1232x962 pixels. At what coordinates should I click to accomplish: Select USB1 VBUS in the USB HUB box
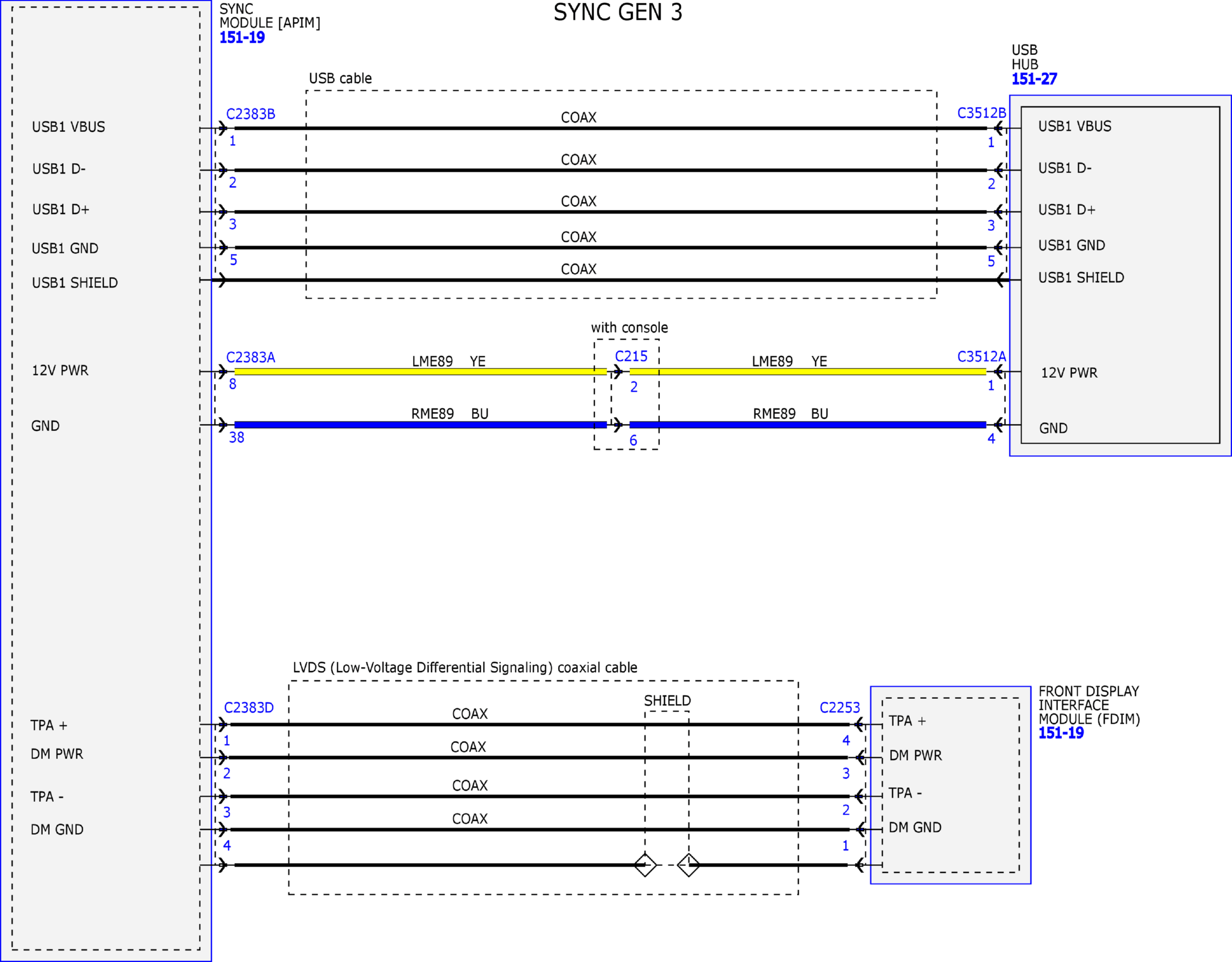coord(1075,126)
